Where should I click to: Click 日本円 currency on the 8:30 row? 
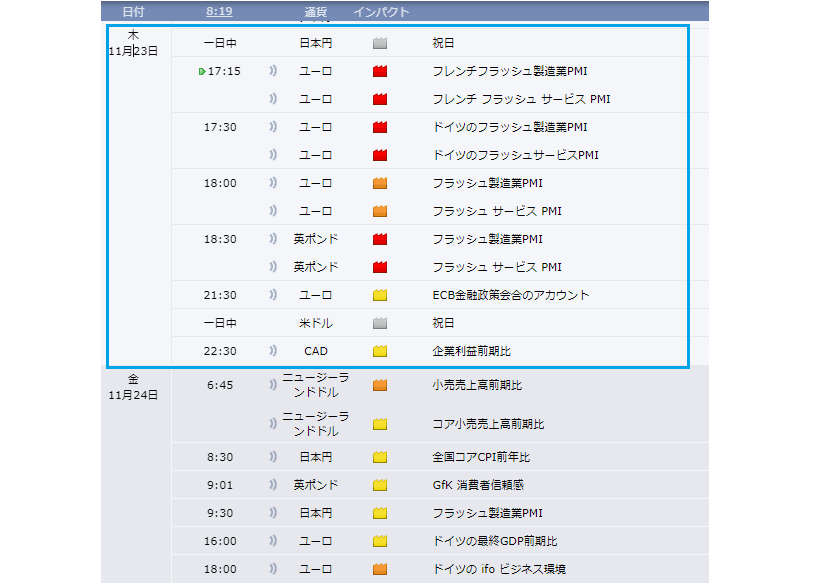click(x=316, y=457)
